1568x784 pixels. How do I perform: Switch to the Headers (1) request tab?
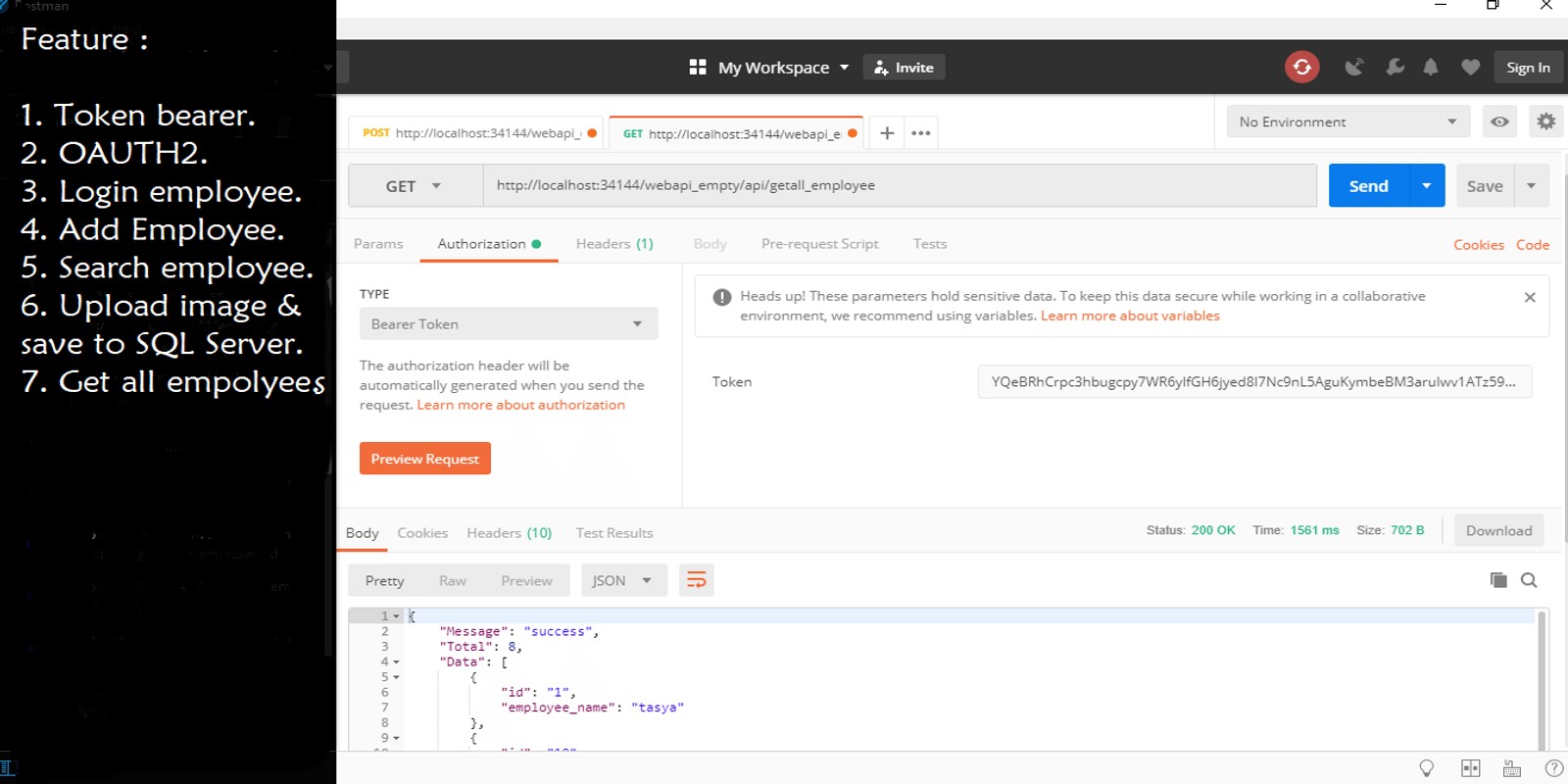pos(614,244)
